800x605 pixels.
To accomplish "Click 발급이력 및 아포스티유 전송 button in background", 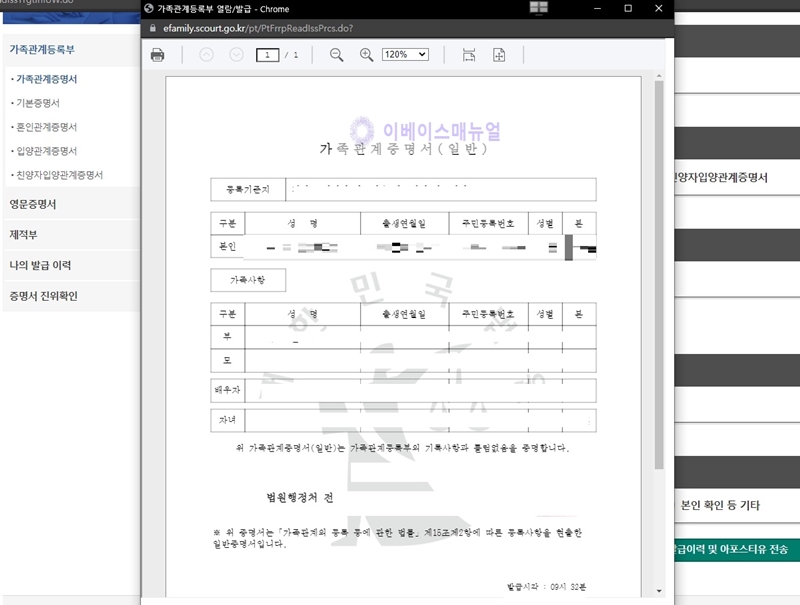I will point(737,549).
